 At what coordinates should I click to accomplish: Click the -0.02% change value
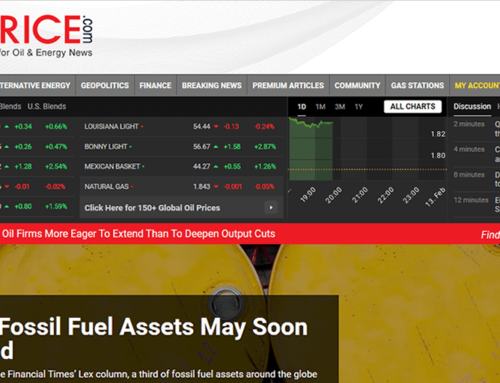55,186
